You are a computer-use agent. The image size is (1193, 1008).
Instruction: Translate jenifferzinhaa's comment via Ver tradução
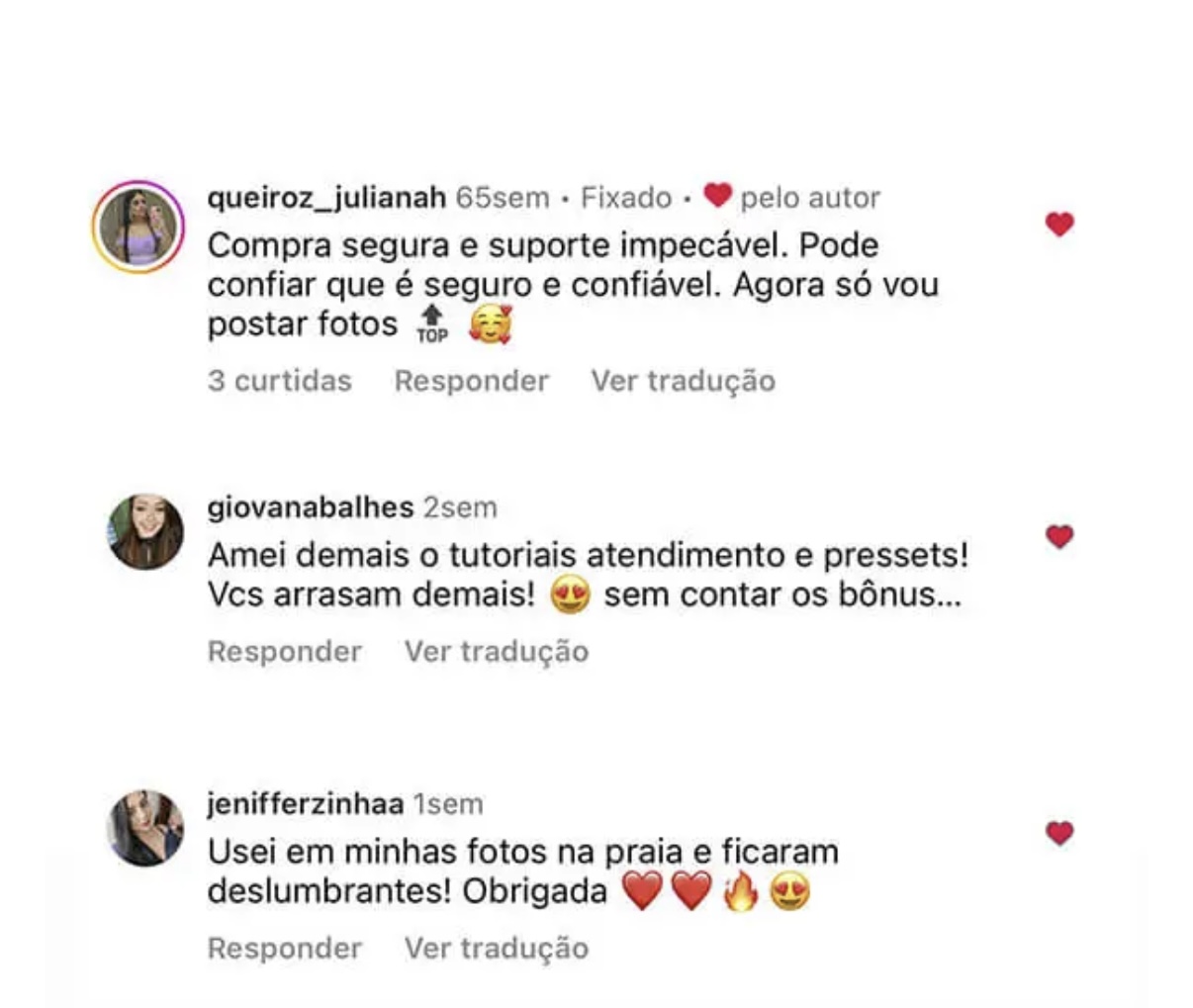pyautogui.click(x=497, y=949)
